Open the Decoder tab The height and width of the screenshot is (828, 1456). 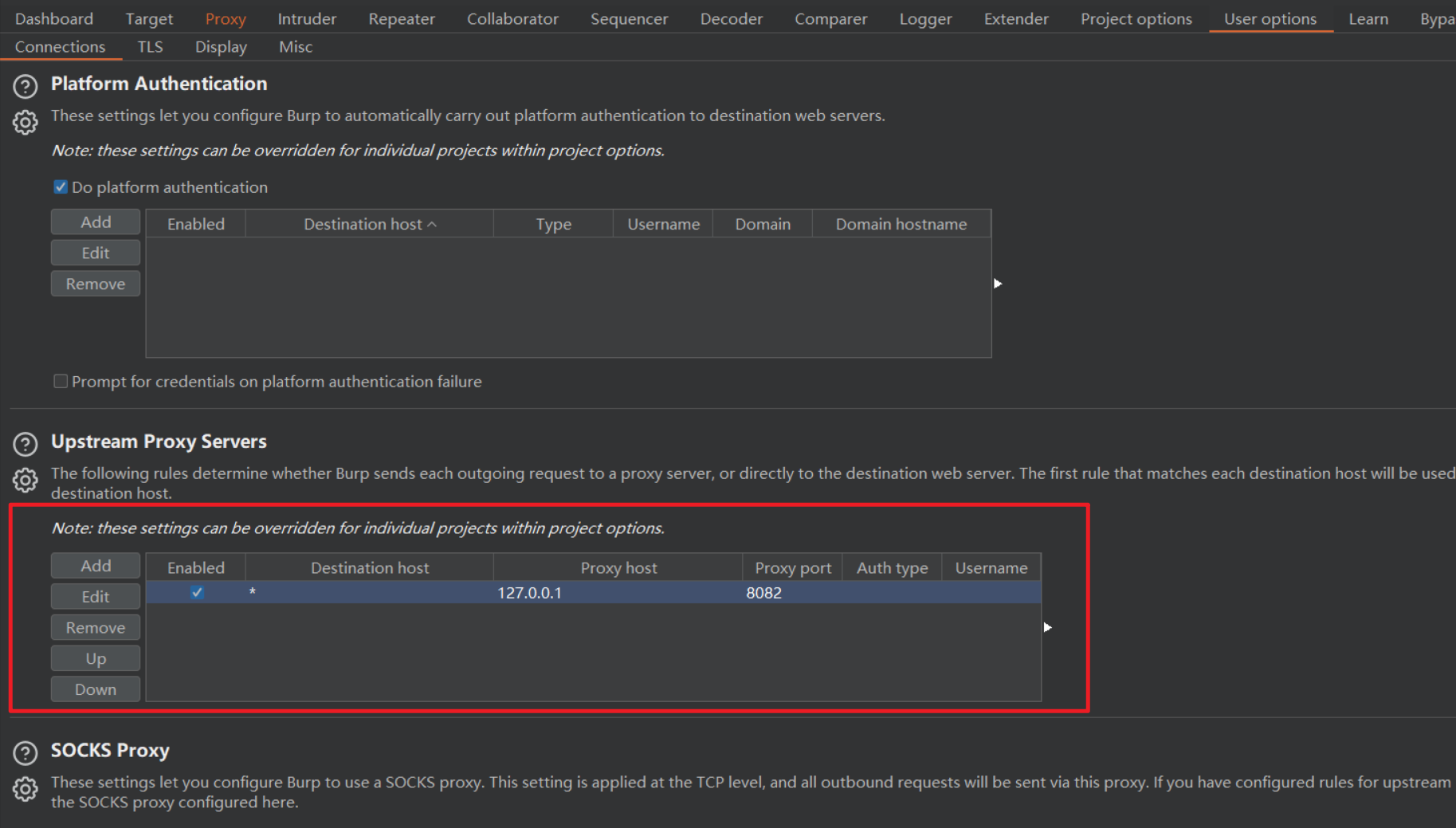pyautogui.click(x=732, y=18)
